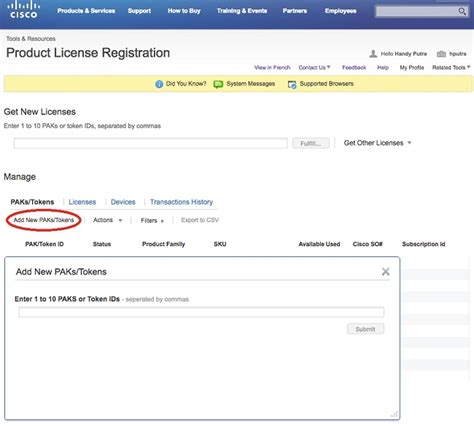Image resolution: width=474 pixels, height=426 pixels.
Task: Open My Profile link
Action: [x=412, y=68]
